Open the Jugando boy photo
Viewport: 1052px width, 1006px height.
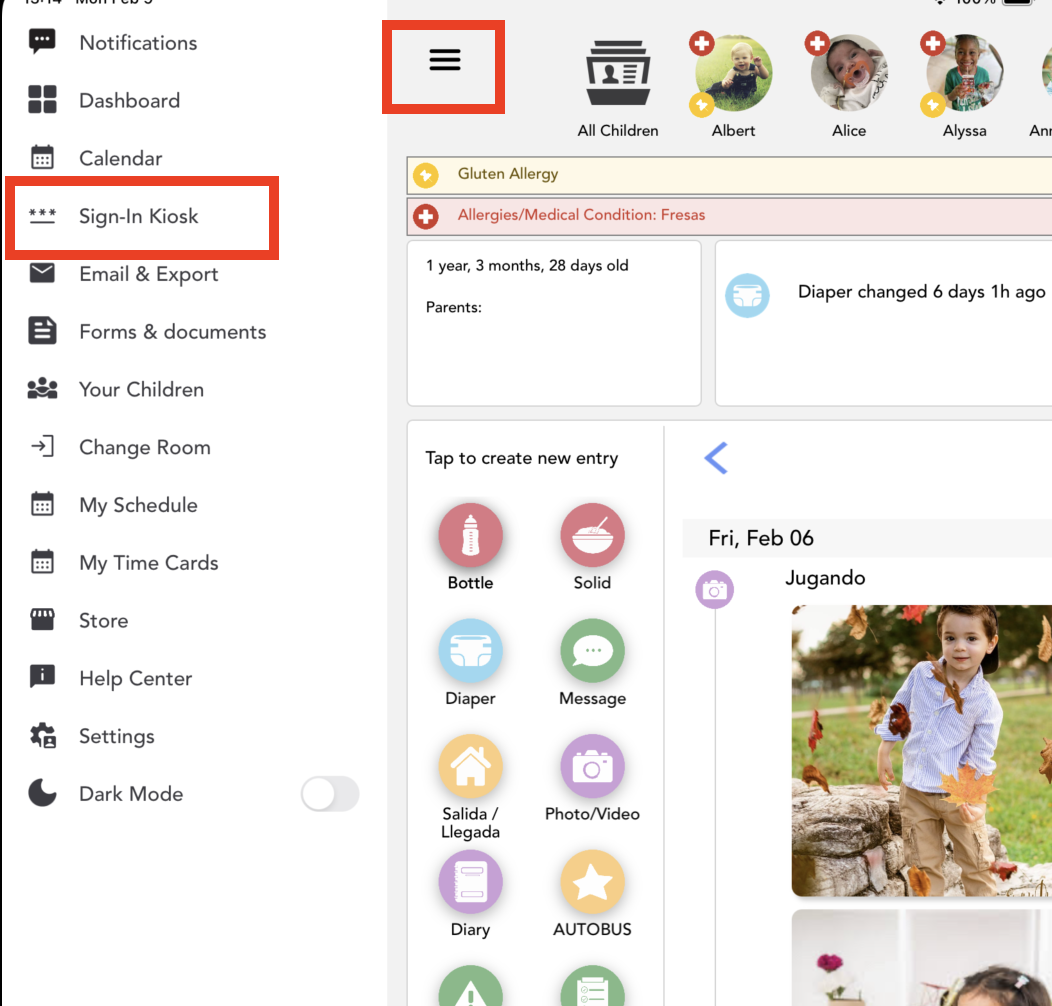[922, 750]
